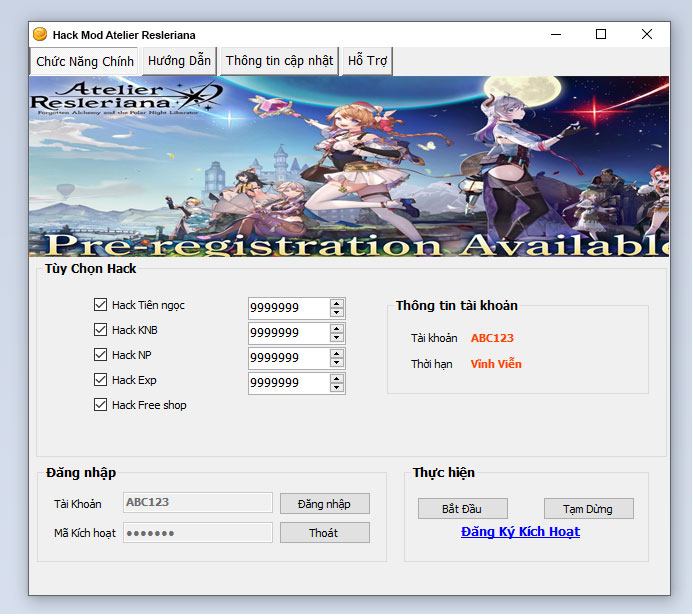693x616 pixels.
Task: Open the Hướng Dẫn tab
Action: (179, 61)
